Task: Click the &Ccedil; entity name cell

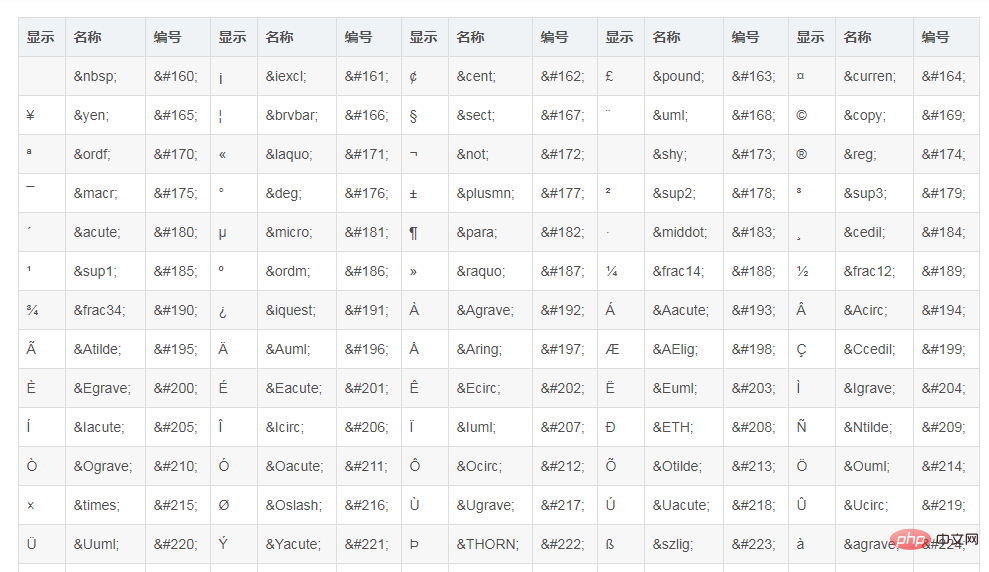Action: tap(874, 349)
